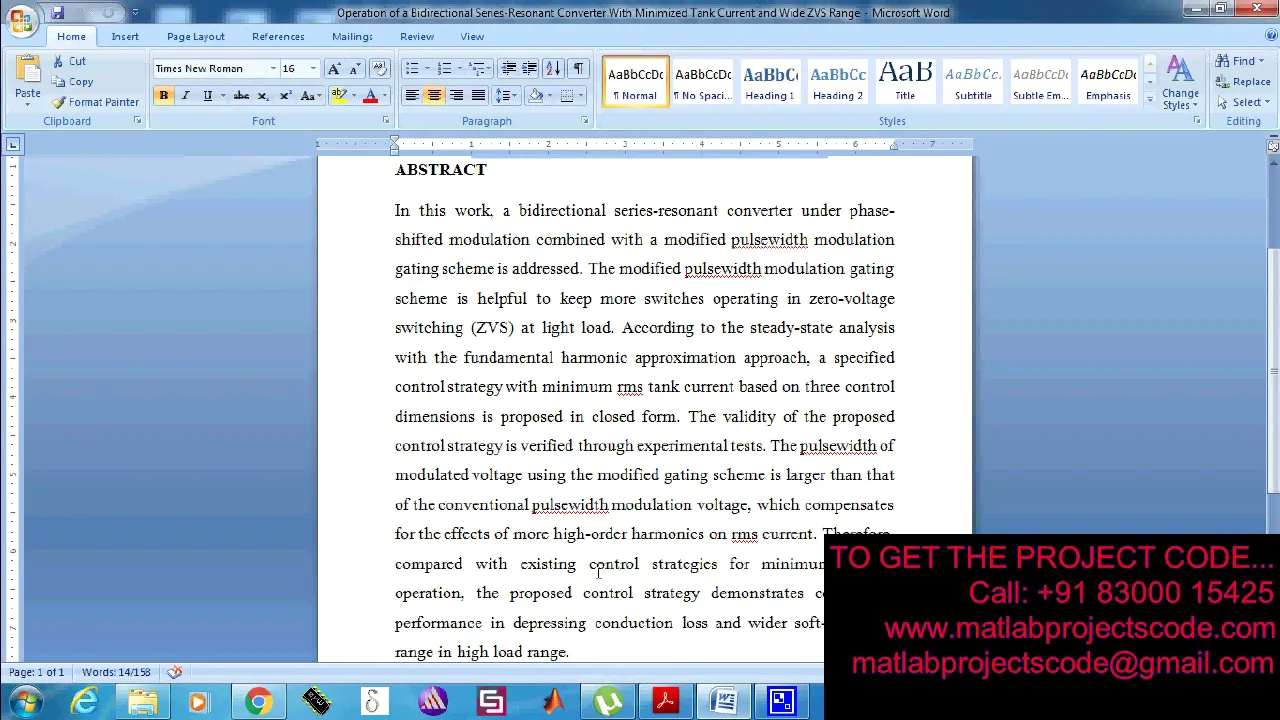Apply yellow text highlight color
Viewport: 1280px width, 720px height.
tap(339, 96)
